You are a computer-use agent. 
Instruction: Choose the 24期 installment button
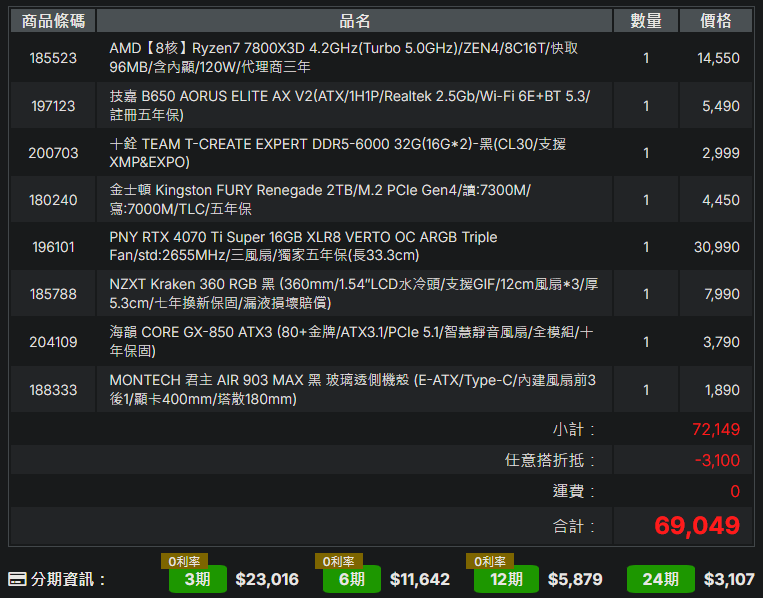pos(660,579)
